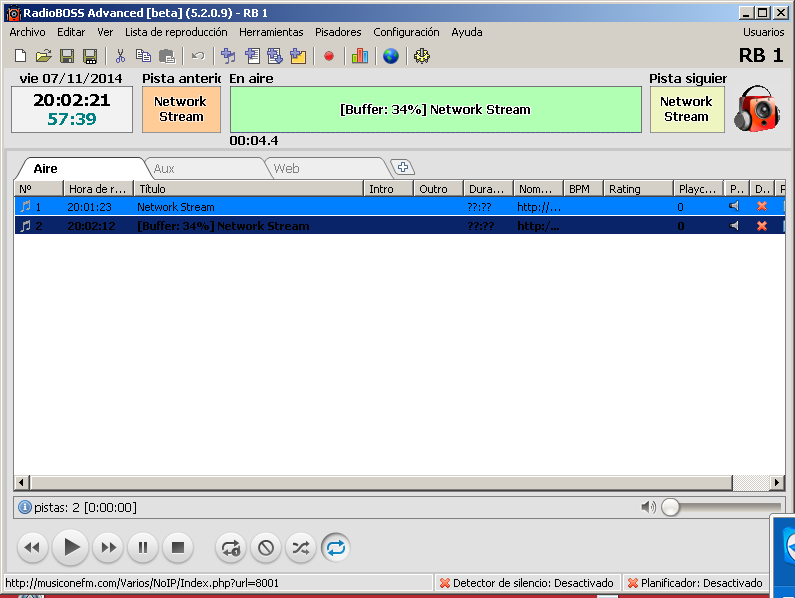
Task: Add a new playlist tab with the plus icon
Action: (403, 167)
